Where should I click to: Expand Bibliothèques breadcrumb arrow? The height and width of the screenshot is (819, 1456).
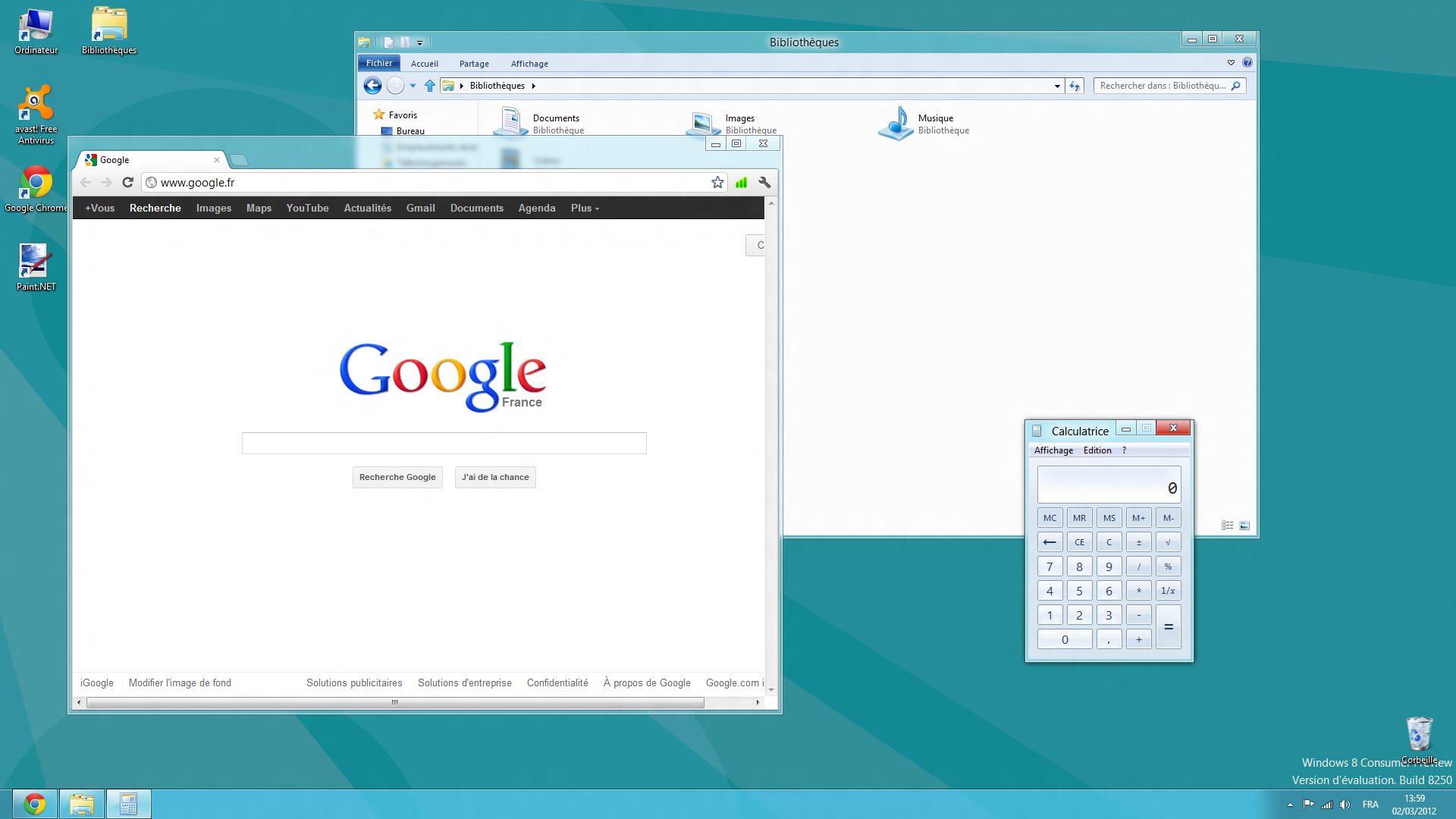[534, 86]
